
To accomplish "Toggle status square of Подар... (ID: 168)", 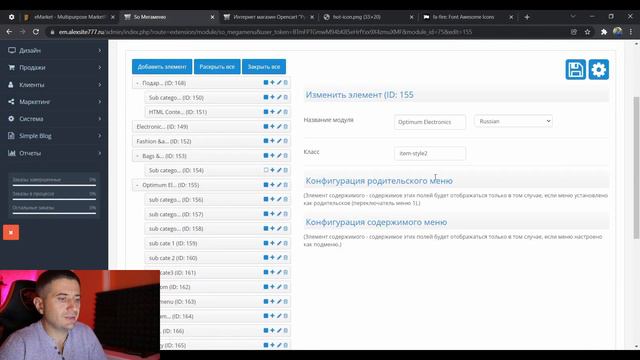I will (x=266, y=82).
